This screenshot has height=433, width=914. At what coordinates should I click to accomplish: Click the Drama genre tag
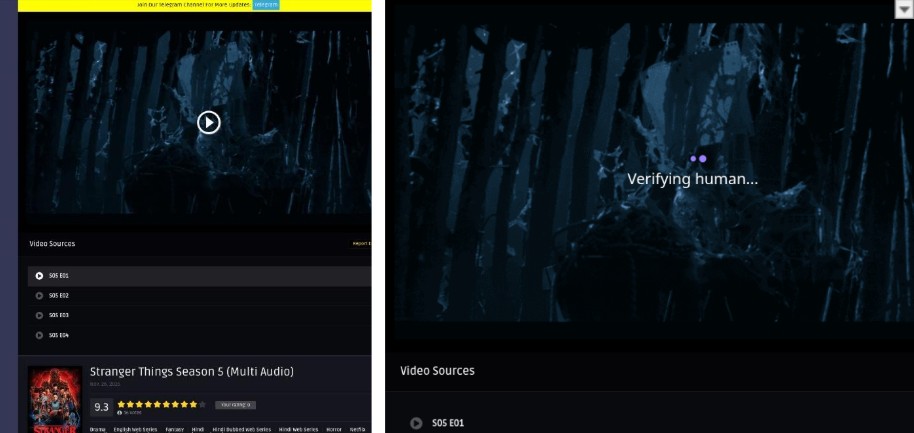point(98,429)
